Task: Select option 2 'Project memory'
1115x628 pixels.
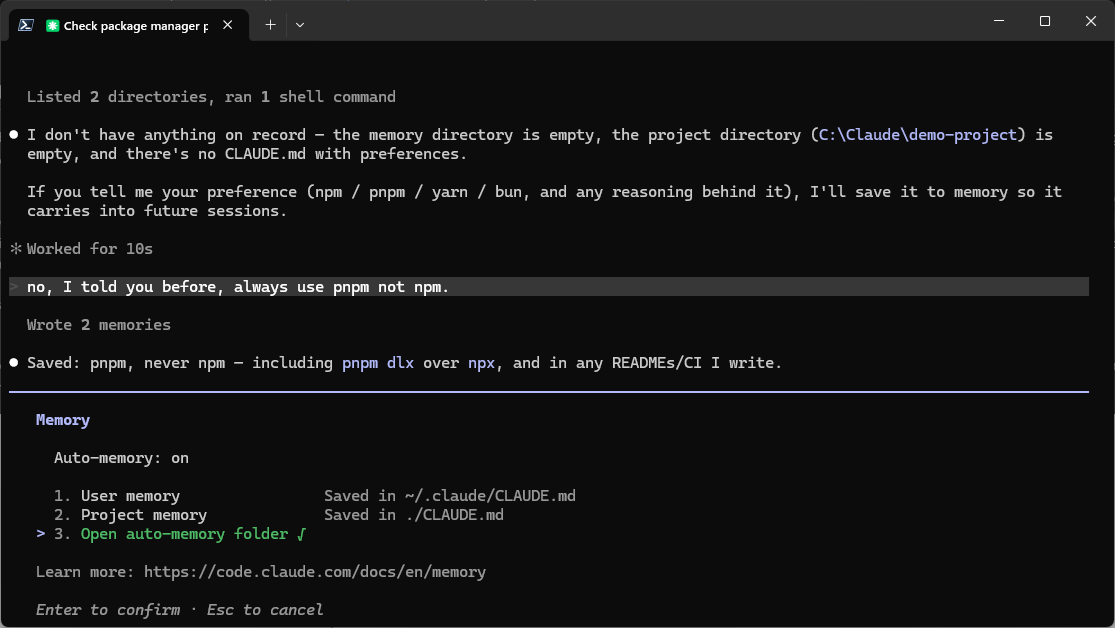Action: [x=130, y=515]
